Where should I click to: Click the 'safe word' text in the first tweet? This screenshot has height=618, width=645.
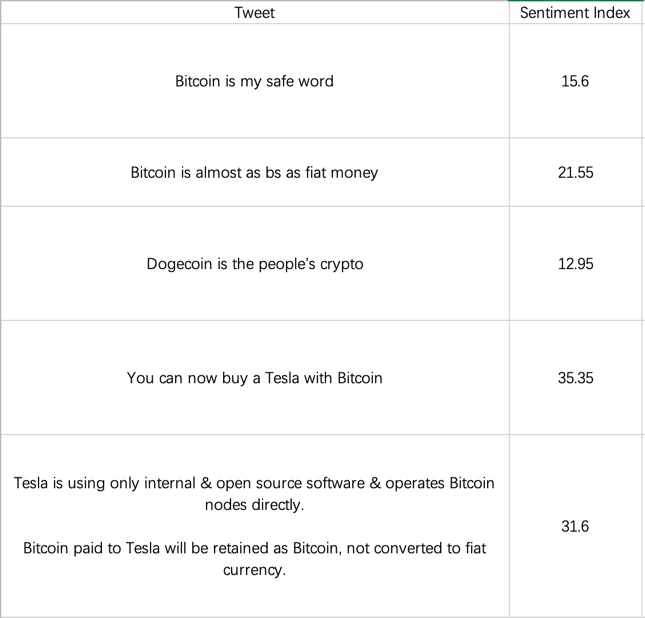click(300, 81)
